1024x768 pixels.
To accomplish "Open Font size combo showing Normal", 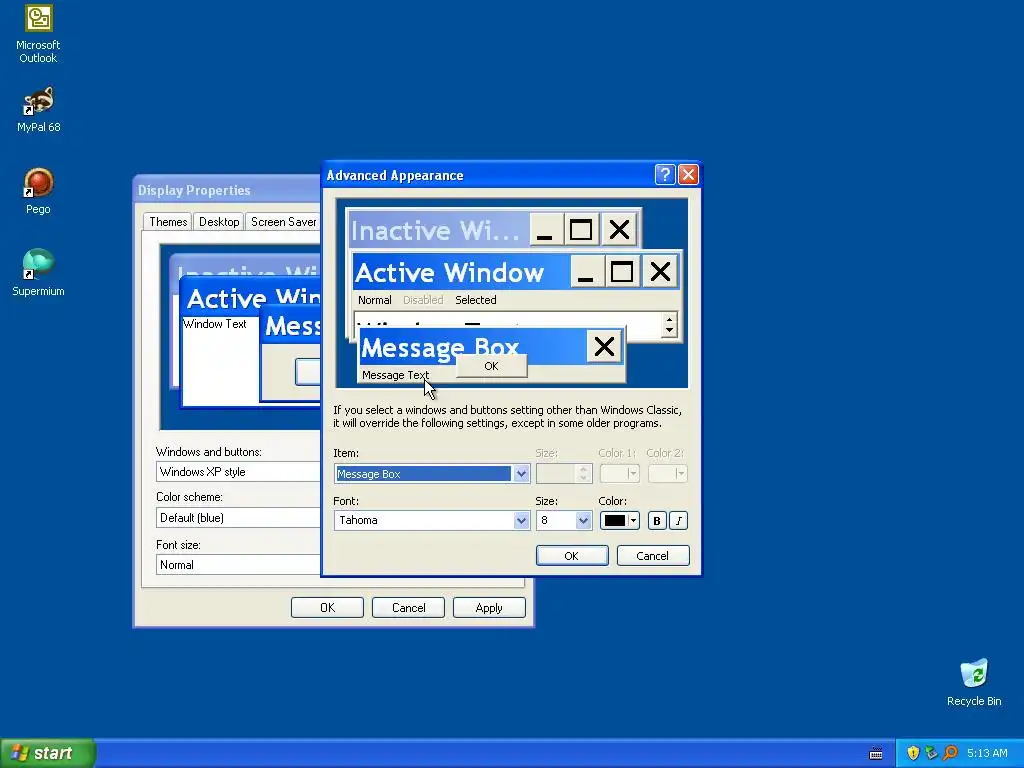I will click(238, 565).
